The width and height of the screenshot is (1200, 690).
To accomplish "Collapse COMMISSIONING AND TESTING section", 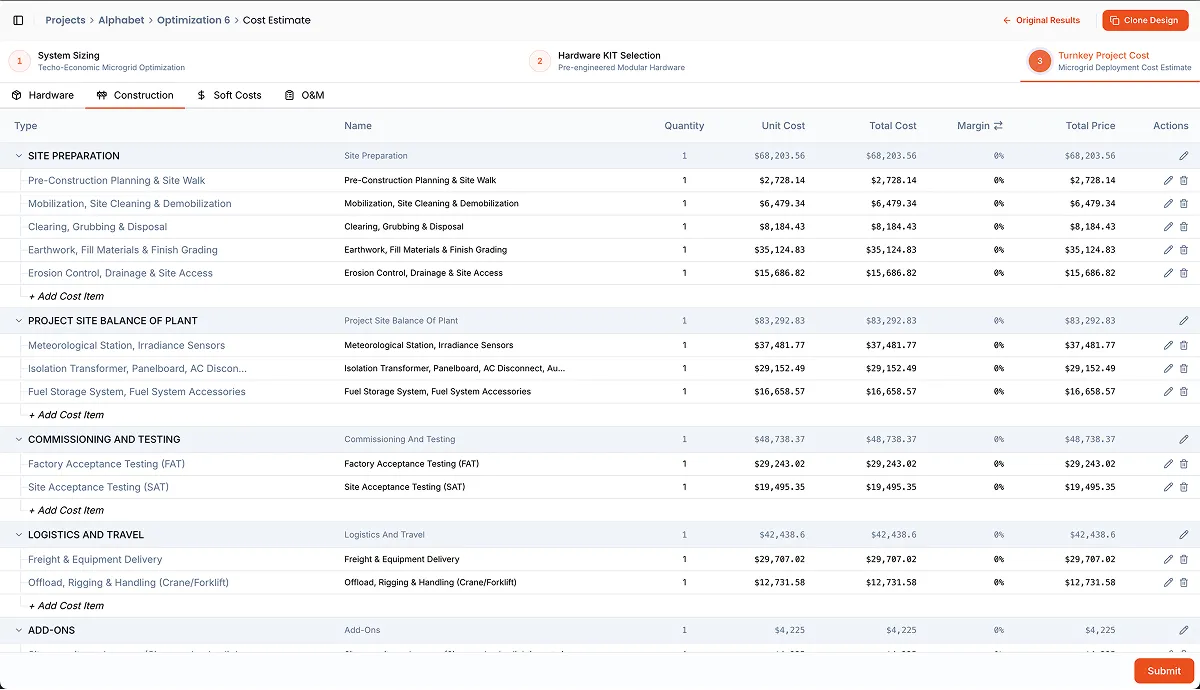I will click(x=18, y=440).
